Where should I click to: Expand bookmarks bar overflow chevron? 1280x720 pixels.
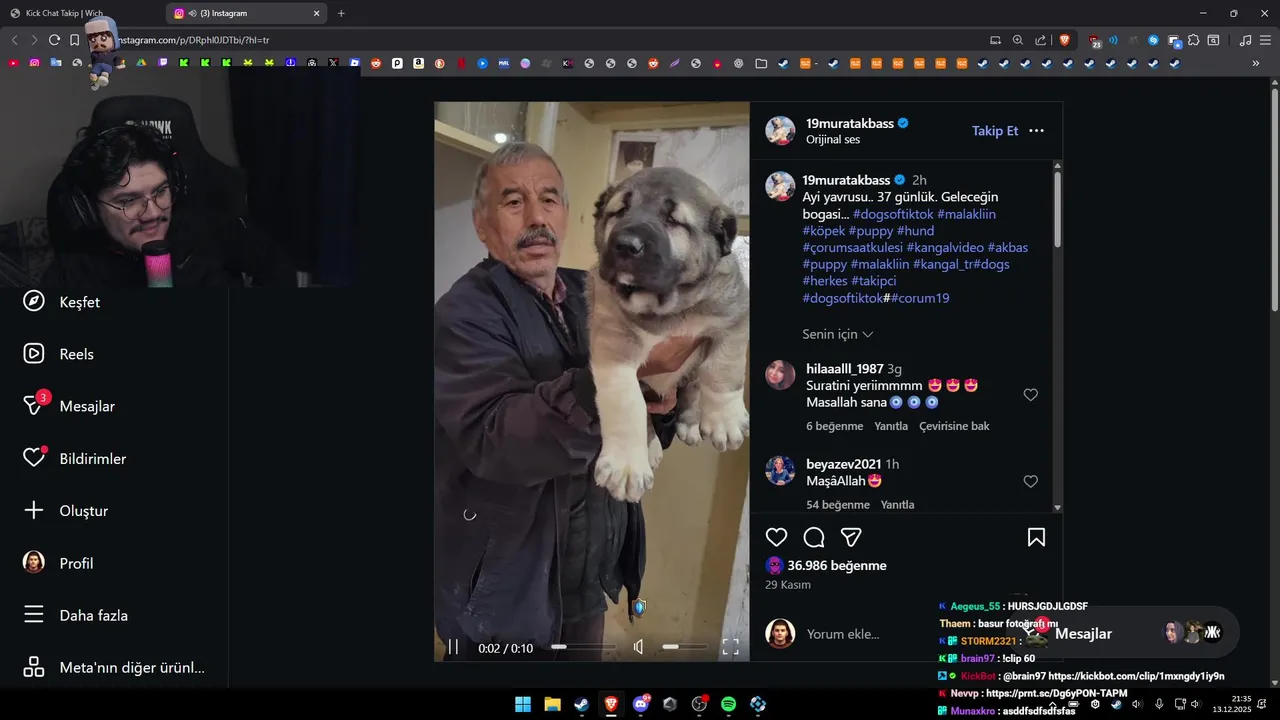[x=1255, y=63]
